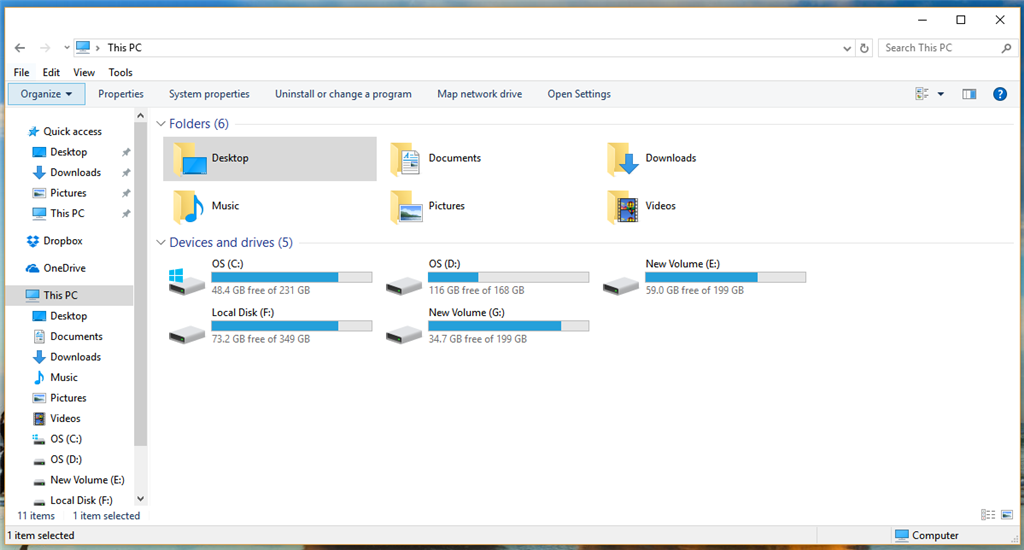Select OneDrive in the navigation pane
This screenshot has width=1024, height=550.
coord(64,268)
